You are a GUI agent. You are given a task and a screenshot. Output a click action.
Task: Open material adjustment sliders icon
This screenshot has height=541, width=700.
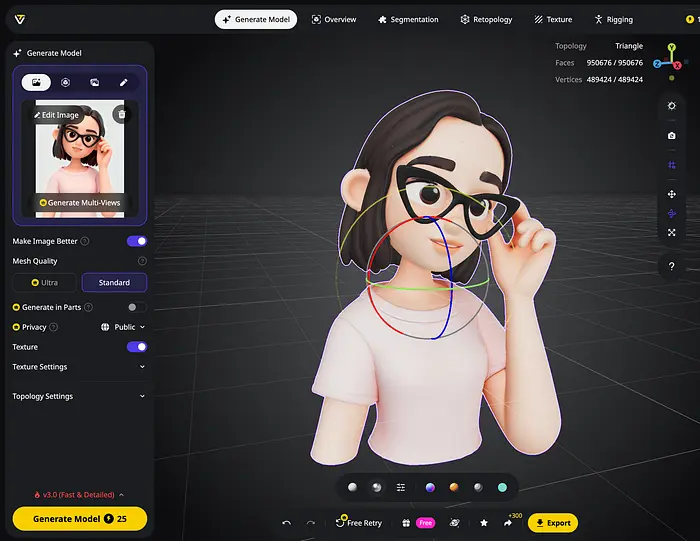coord(401,487)
